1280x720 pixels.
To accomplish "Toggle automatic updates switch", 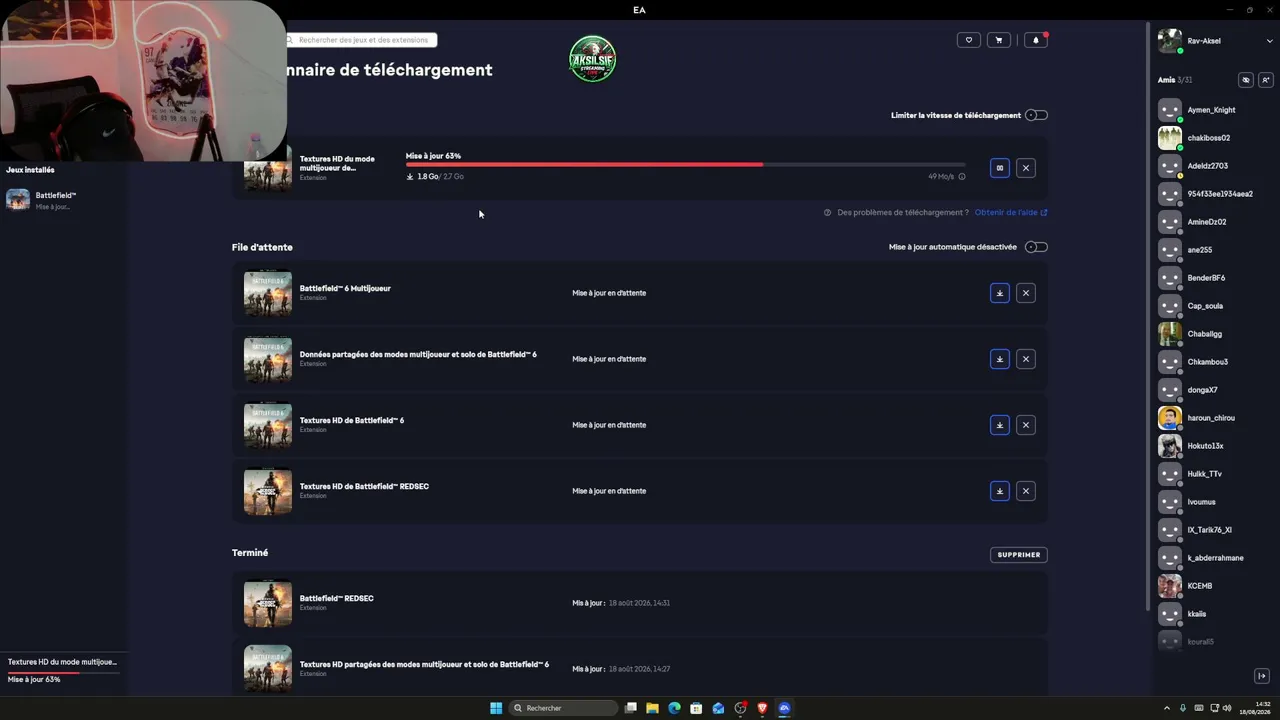I will tap(1036, 247).
